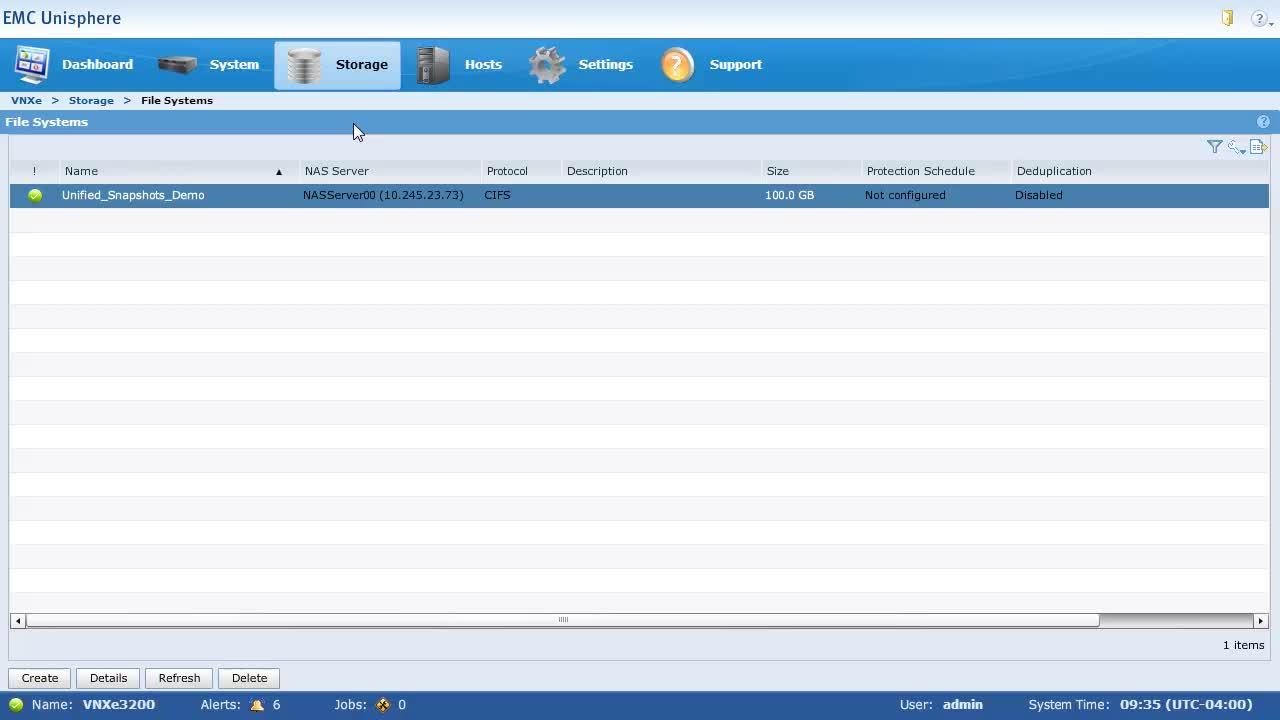
Task: Click the Delete button
Action: coord(249,678)
